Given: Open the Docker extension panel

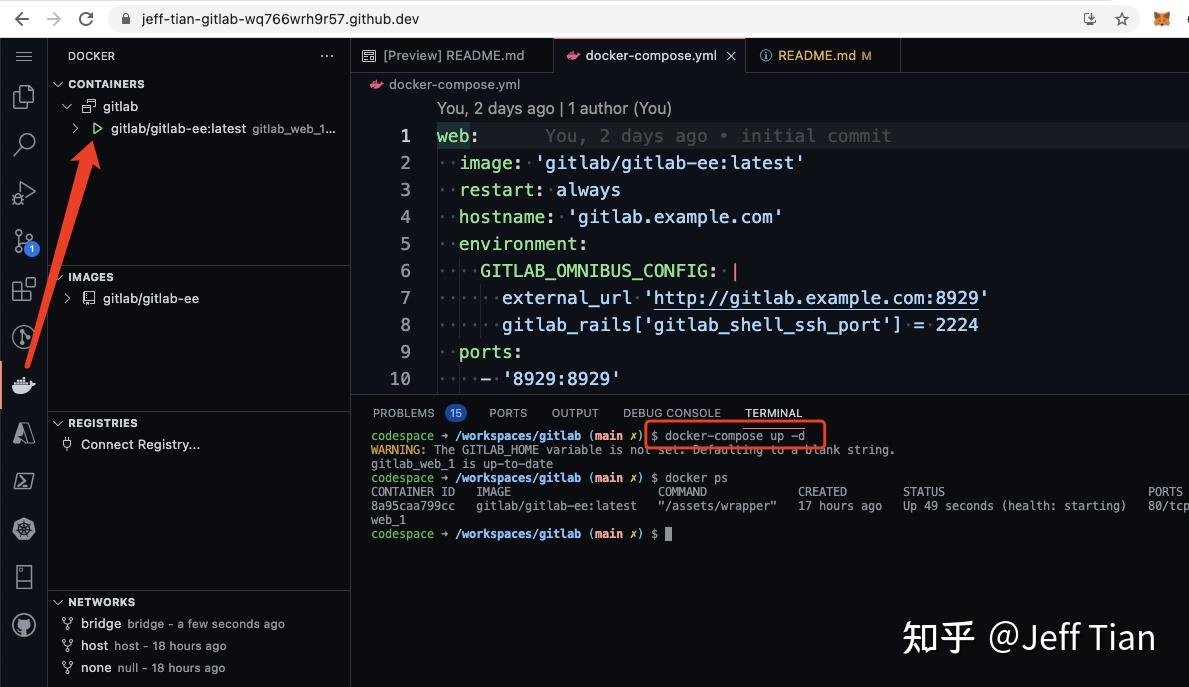Looking at the screenshot, I should (x=24, y=385).
